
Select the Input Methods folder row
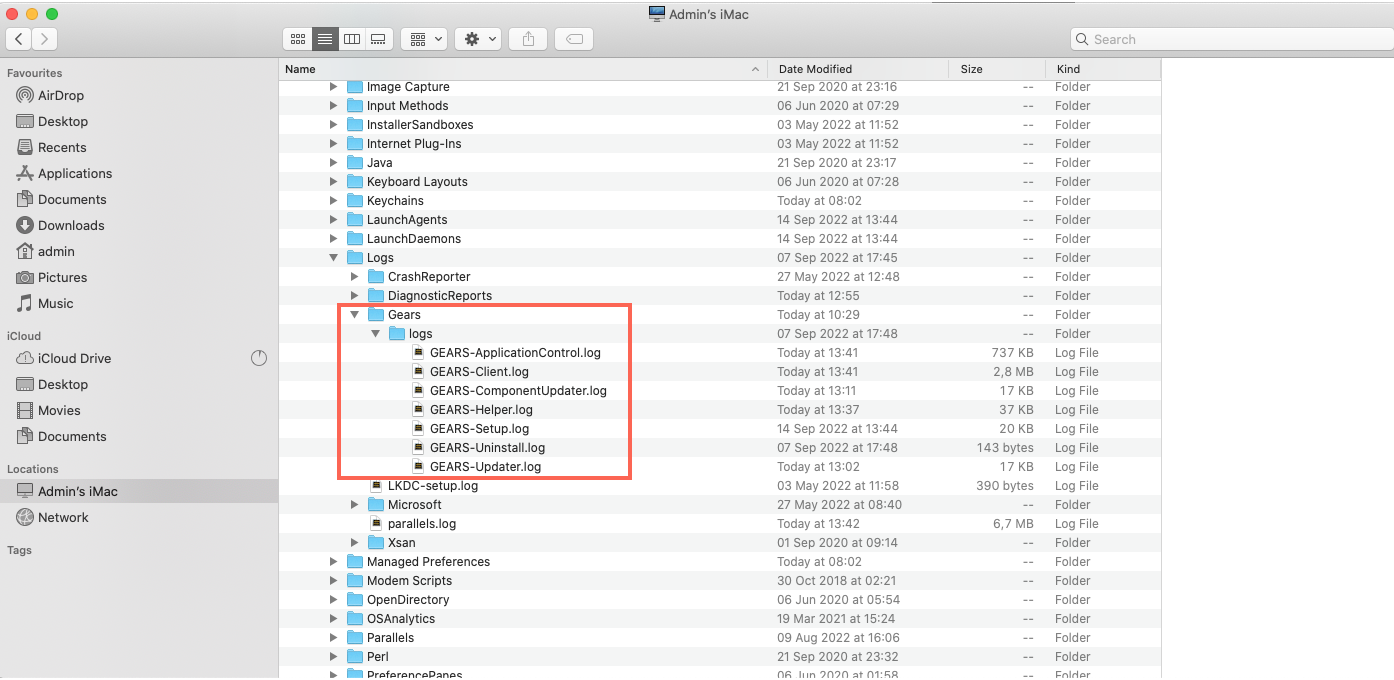(720, 106)
